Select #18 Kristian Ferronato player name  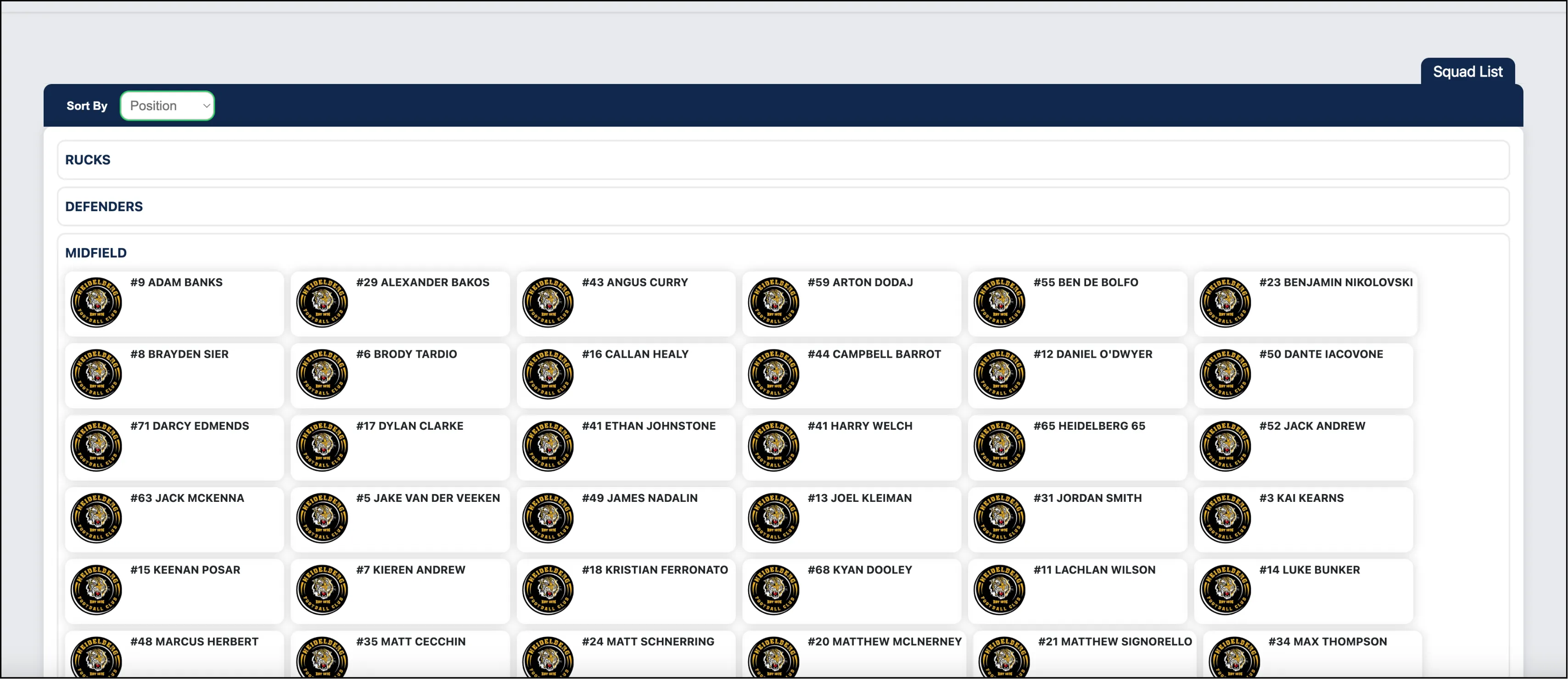pos(655,570)
